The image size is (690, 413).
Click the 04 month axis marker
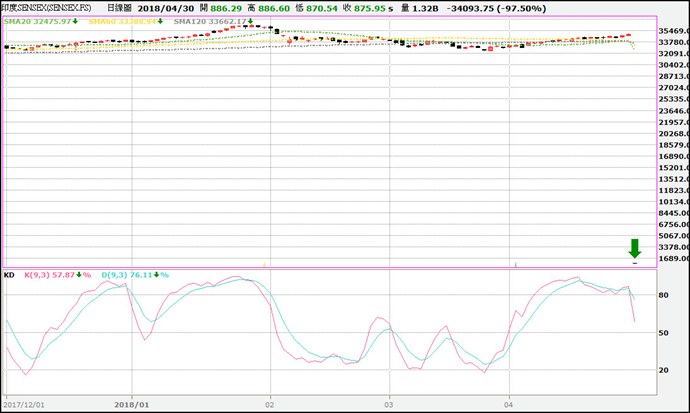[508, 405]
